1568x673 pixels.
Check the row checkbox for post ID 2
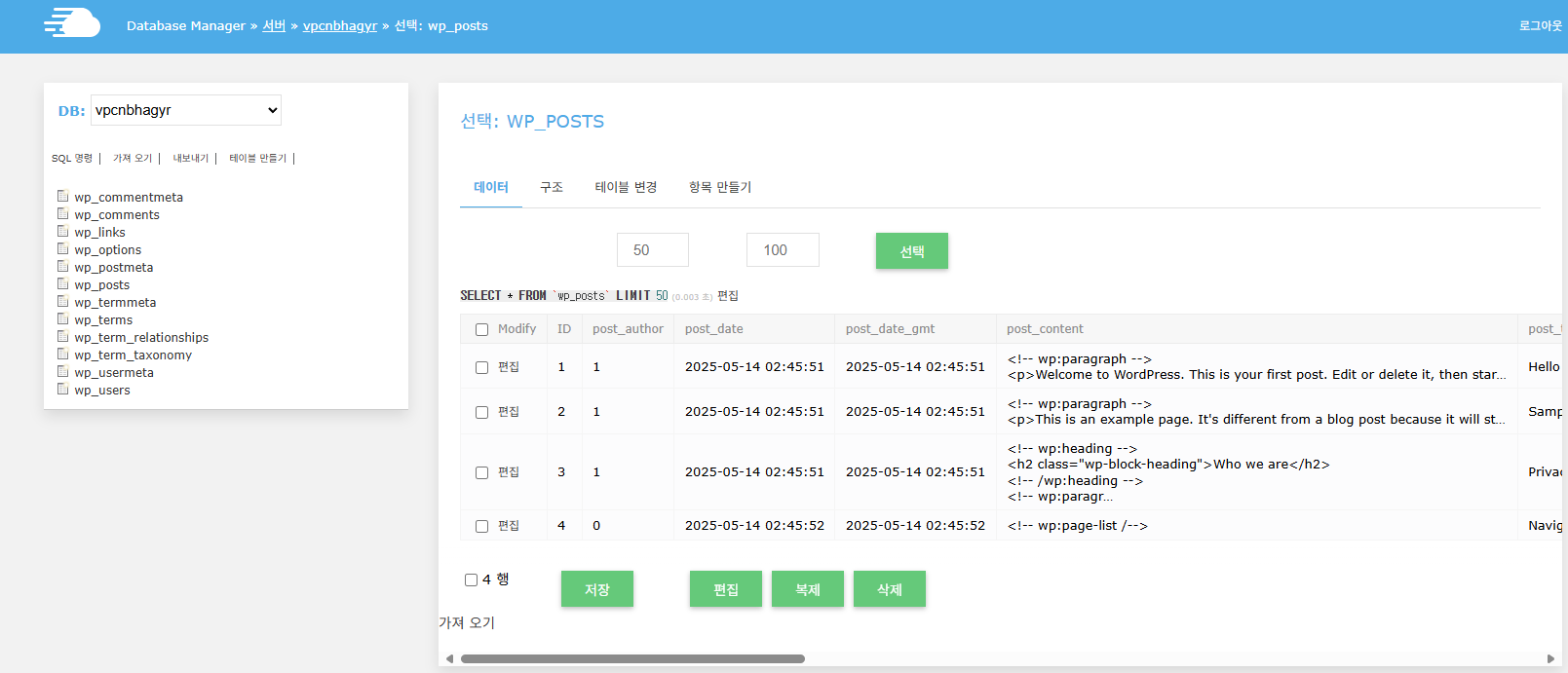481,412
